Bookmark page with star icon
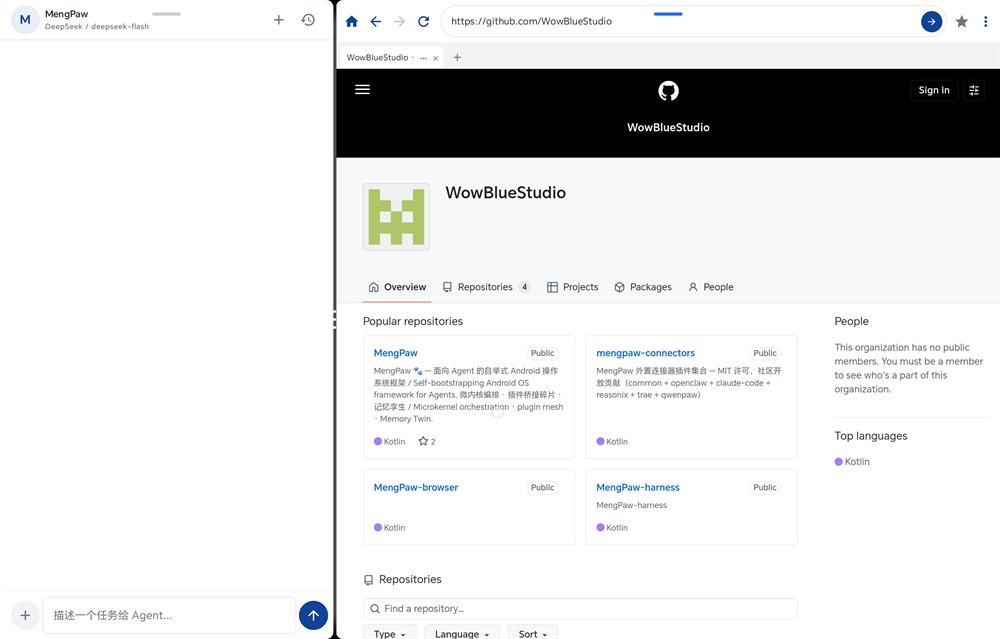 coord(962,22)
